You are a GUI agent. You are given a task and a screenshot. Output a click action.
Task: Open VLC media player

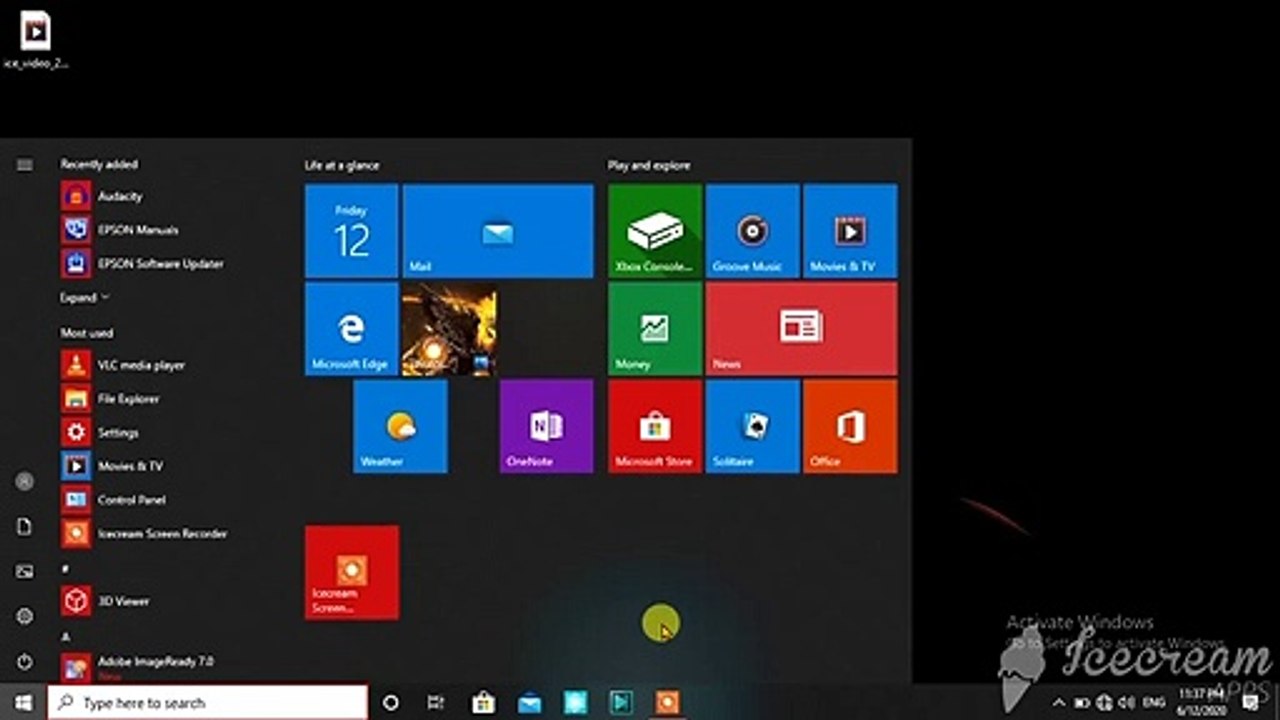150,365
